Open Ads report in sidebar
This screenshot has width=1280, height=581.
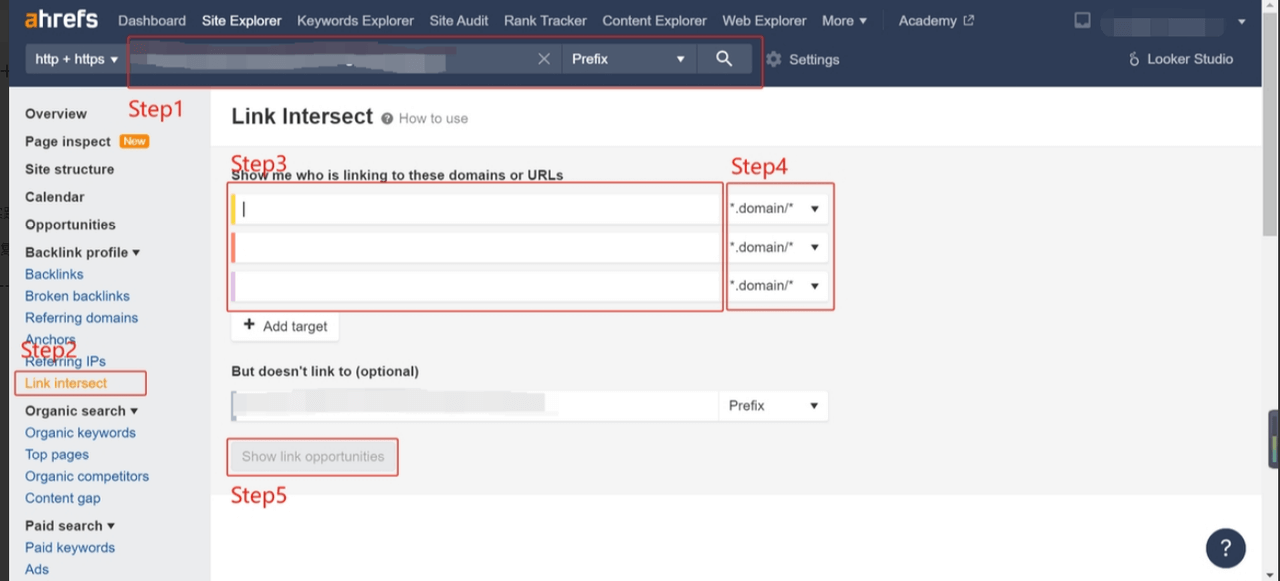[37, 570]
